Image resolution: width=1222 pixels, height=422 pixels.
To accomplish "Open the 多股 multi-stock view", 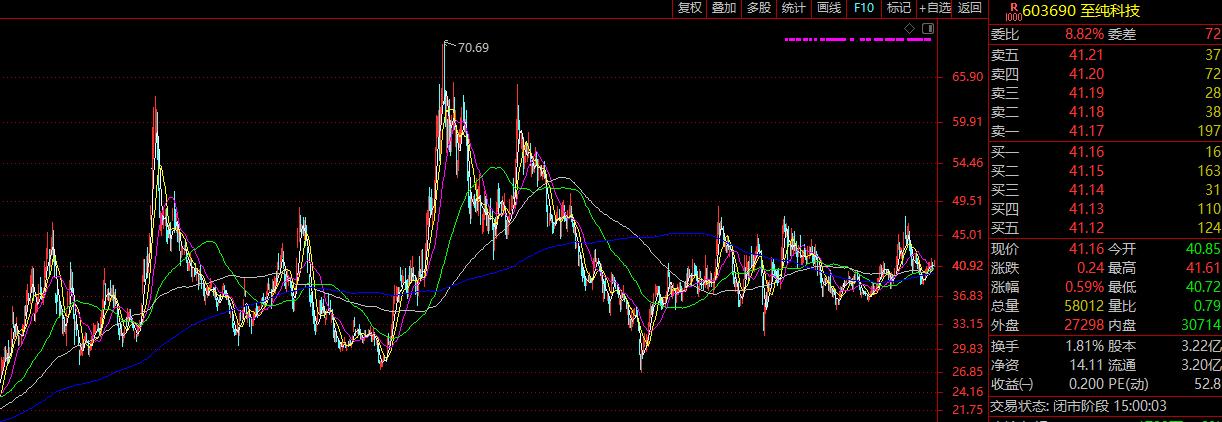I will [758, 8].
